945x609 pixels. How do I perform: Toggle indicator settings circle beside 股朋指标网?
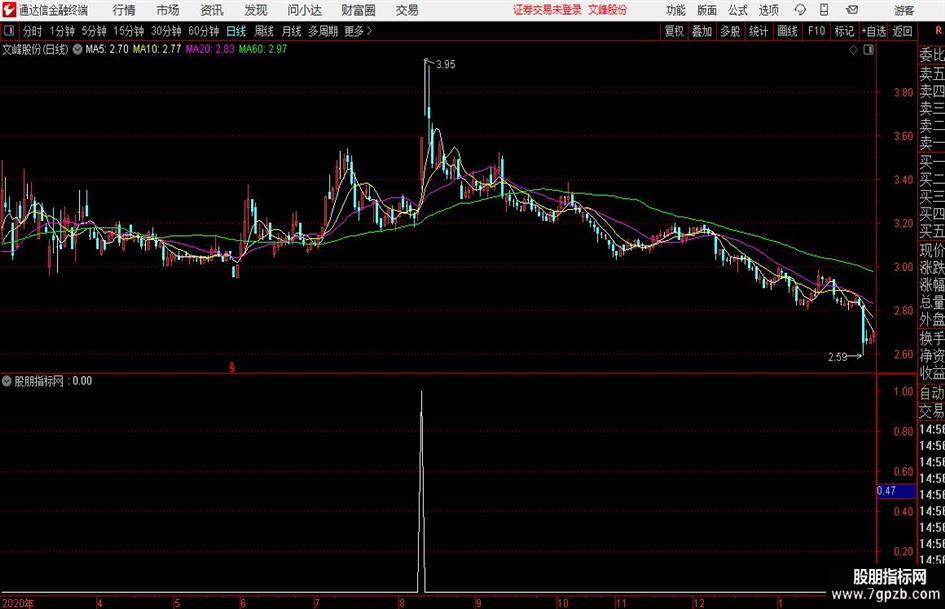click(x=7, y=381)
